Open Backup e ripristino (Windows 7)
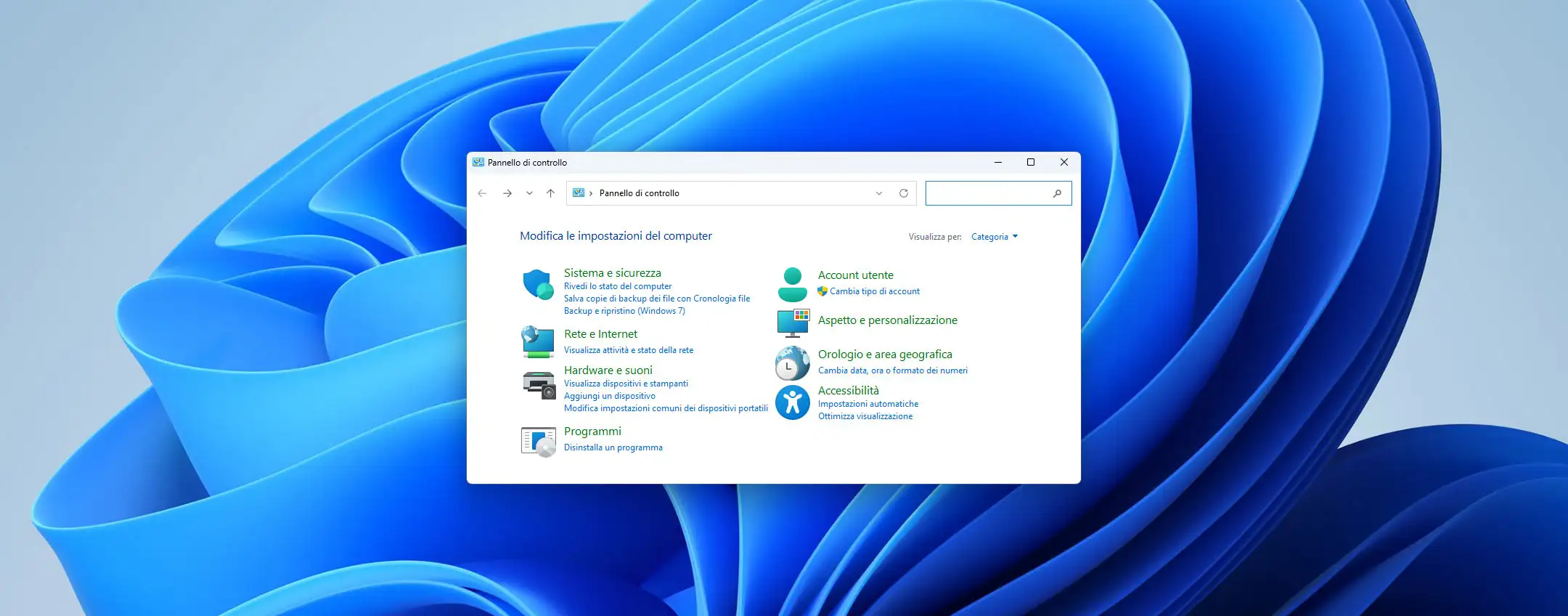The width and height of the screenshot is (1568, 616). pyautogui.click(x=624, y=311)
